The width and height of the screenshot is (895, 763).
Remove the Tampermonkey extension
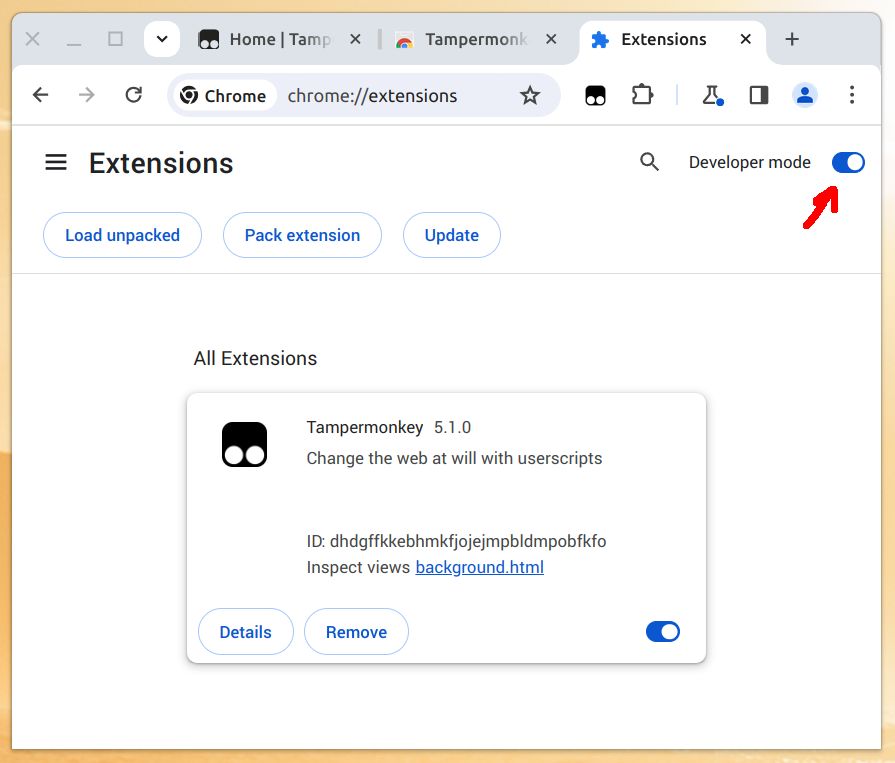tap(356, 632)
